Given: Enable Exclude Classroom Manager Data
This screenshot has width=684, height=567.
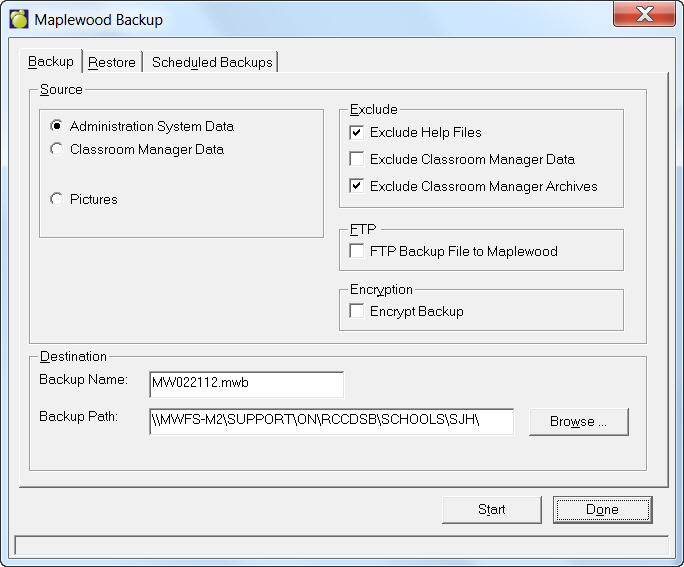Looking at the screenshot, I should (x=357, y=160).
